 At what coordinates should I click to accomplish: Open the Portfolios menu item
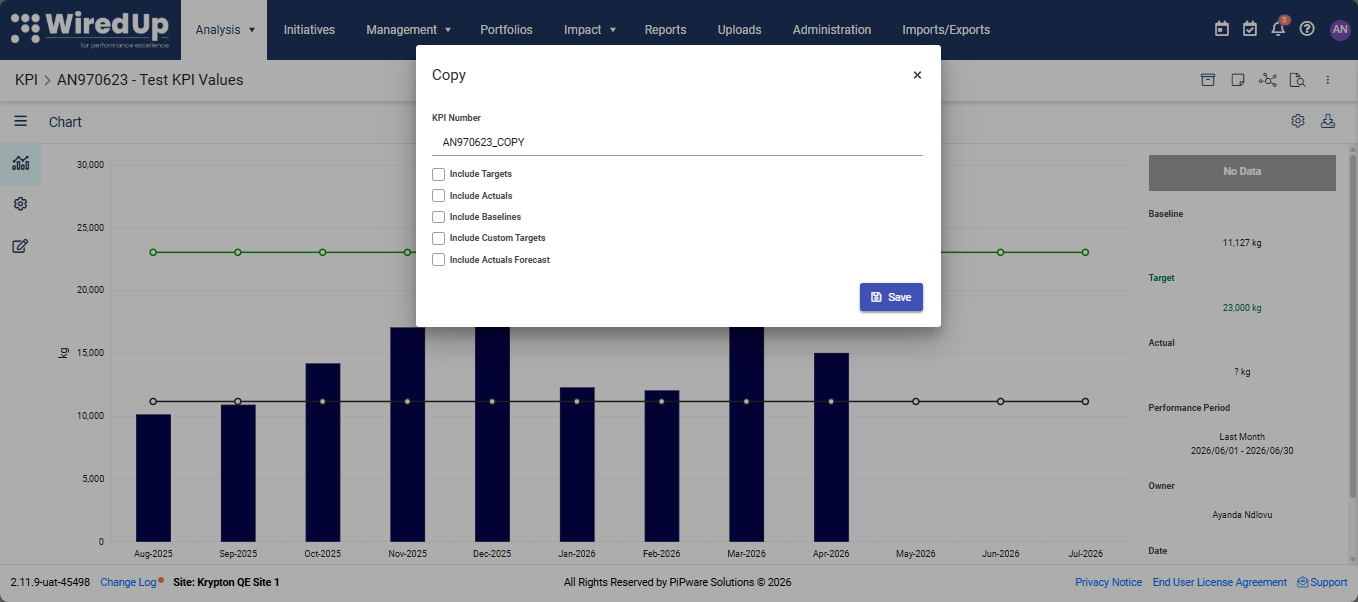[506, 30]
